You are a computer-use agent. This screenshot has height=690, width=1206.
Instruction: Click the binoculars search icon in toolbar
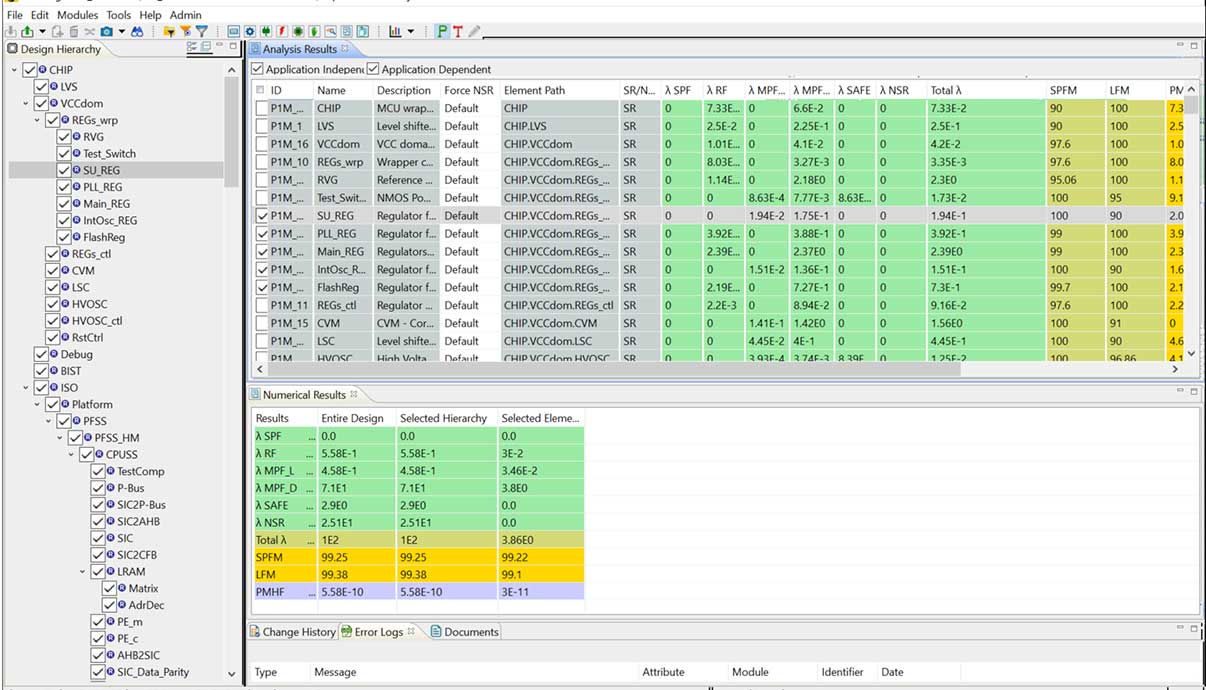coord(137,32)
